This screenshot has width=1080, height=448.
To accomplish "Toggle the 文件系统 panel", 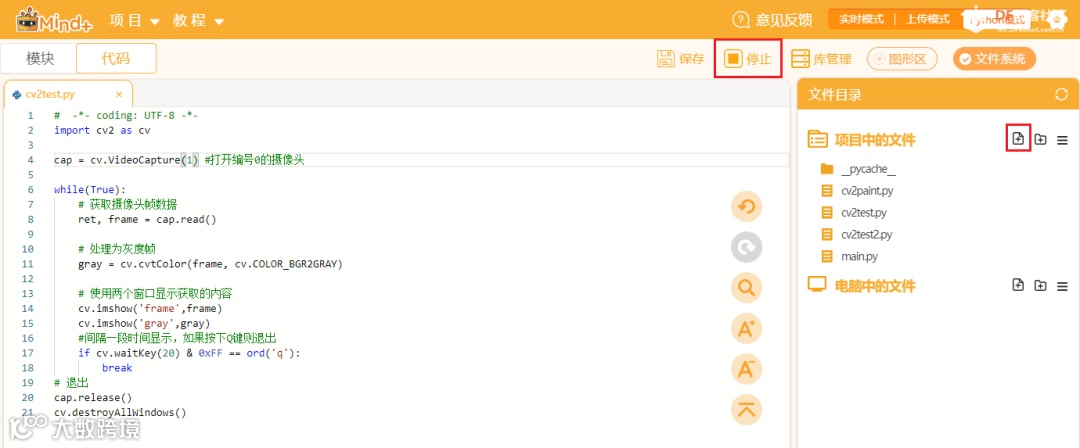I will (995, 59).
